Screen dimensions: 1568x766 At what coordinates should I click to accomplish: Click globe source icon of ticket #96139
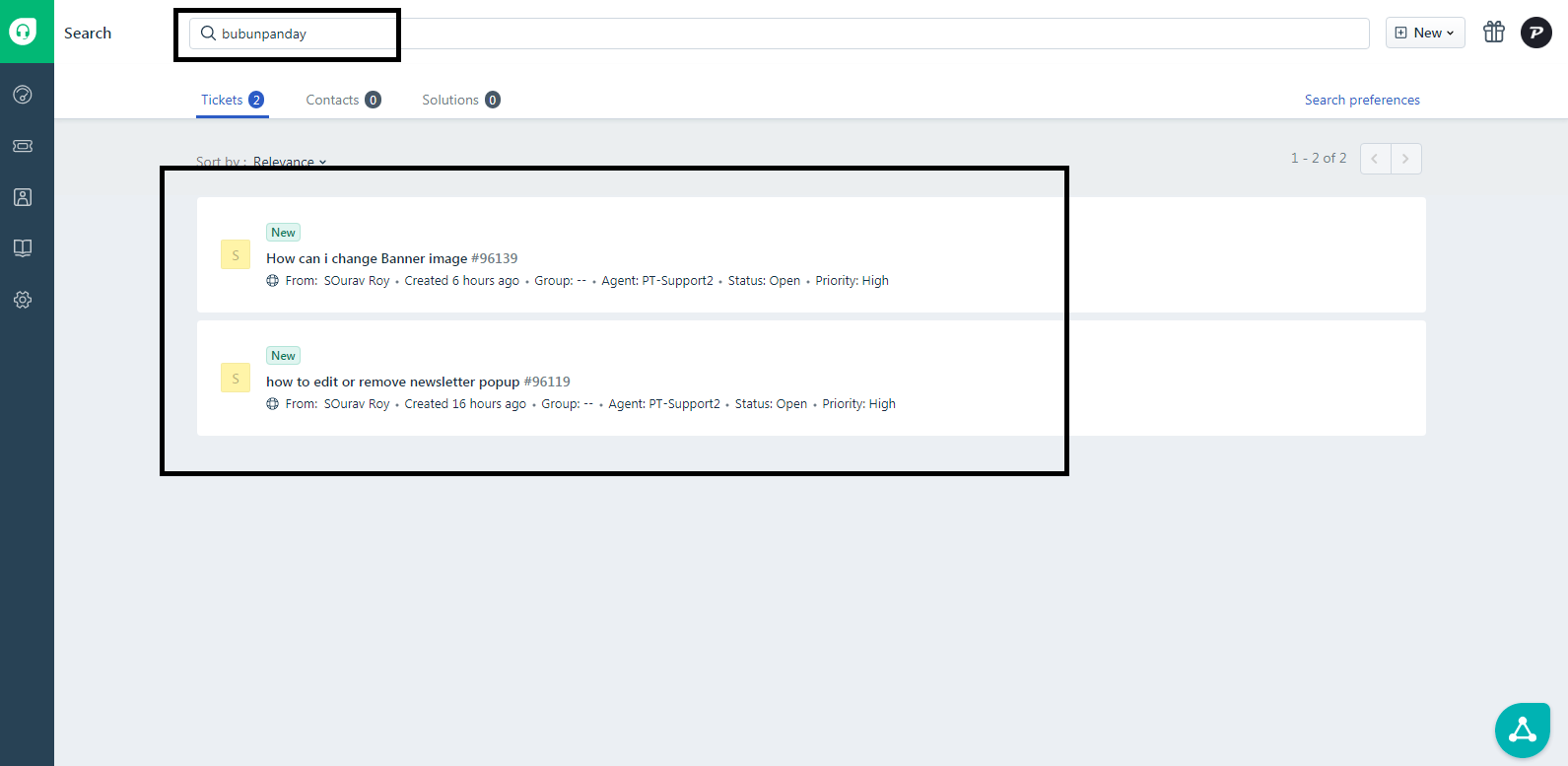click(x=273, y=281)
